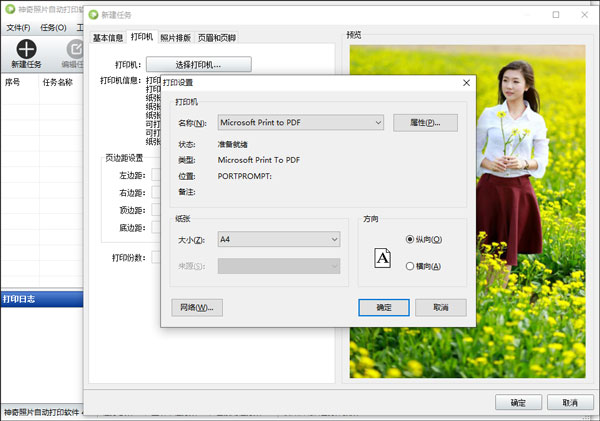Click the 准备就绪 status text
Viewport: 600px width, 421px height.
[x=232, y=144]
